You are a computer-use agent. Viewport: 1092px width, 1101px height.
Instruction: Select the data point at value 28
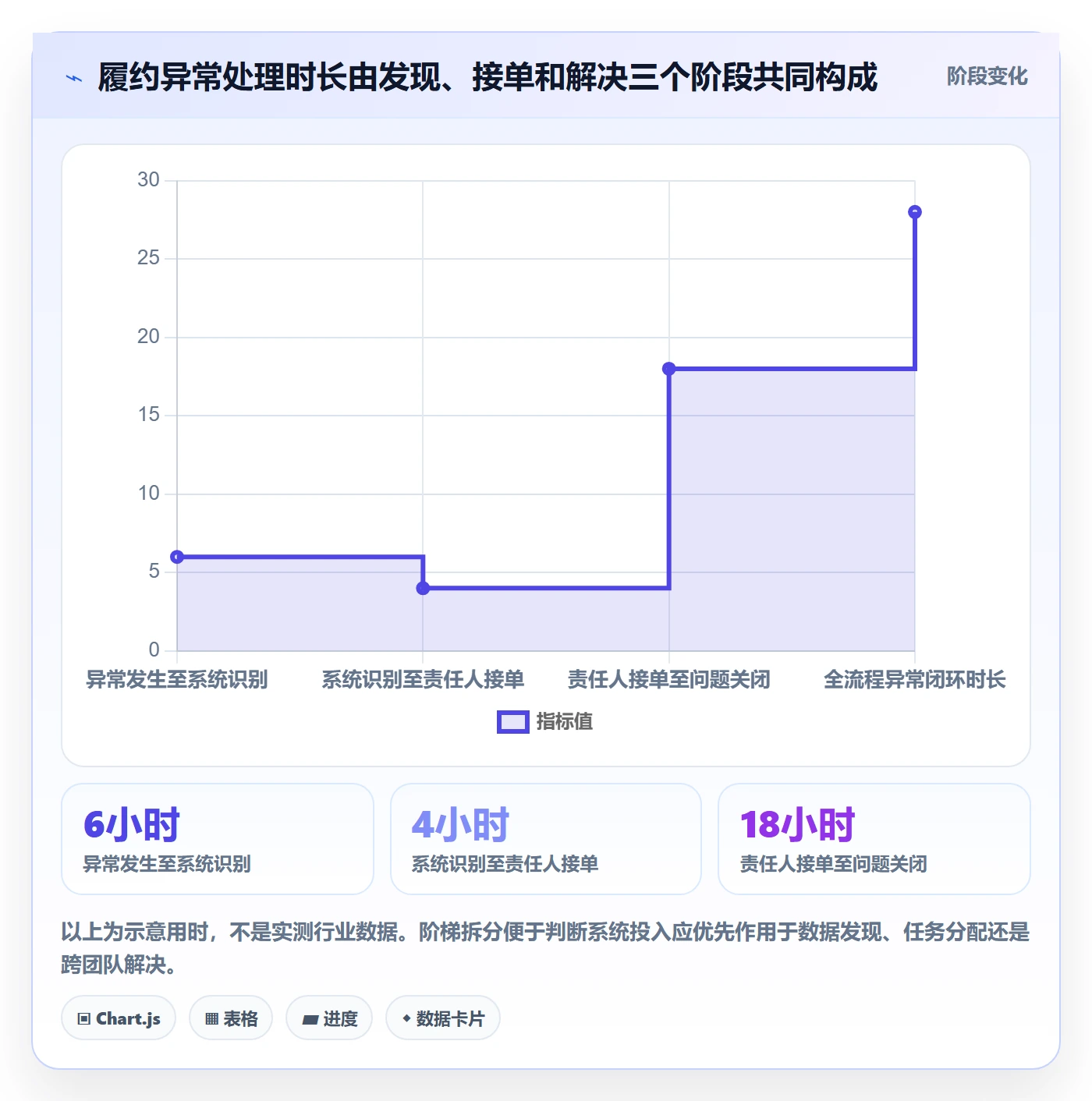coord(915,212)
